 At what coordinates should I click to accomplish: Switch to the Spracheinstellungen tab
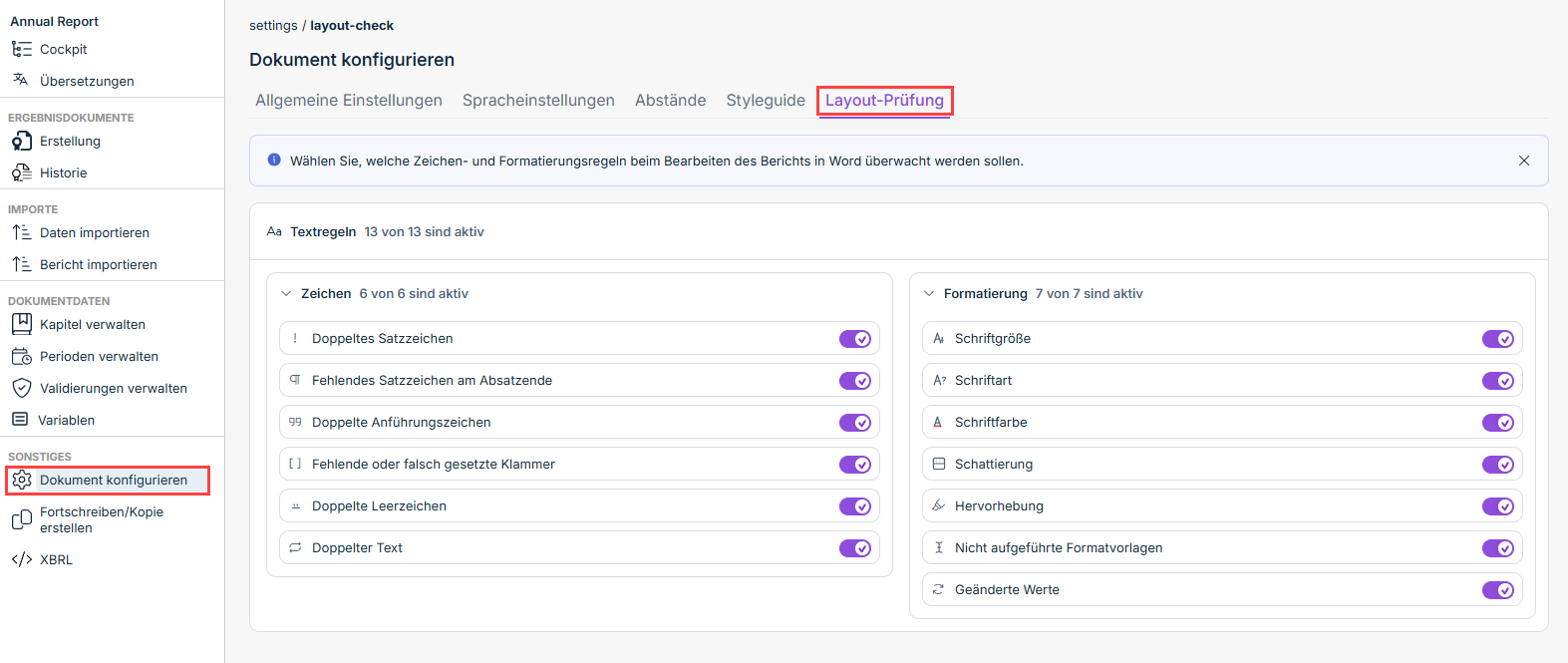click(538, 100)
